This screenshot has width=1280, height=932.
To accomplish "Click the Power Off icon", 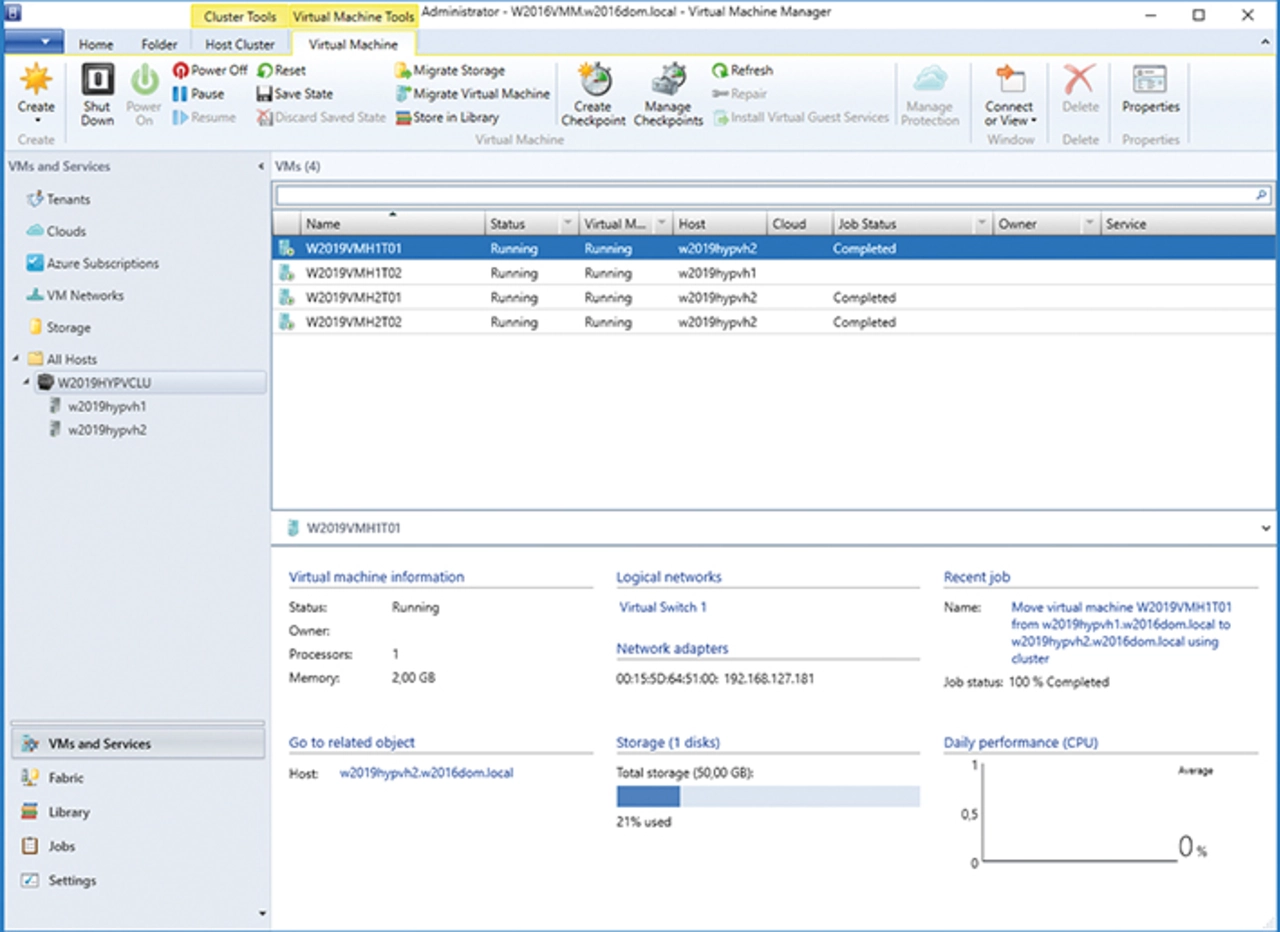I will 181,71.
